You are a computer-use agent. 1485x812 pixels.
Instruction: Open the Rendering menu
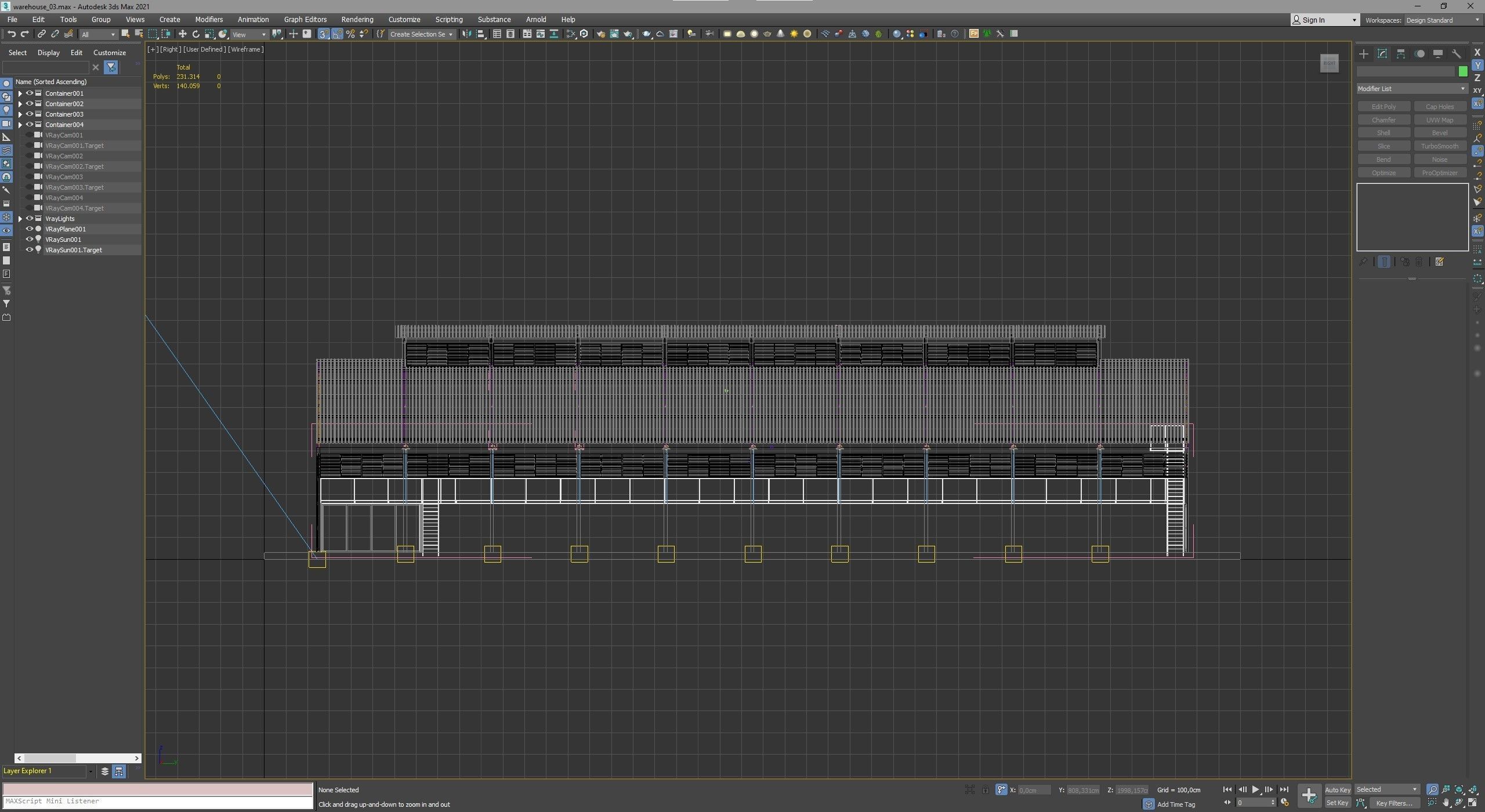[x=357, y=19]
